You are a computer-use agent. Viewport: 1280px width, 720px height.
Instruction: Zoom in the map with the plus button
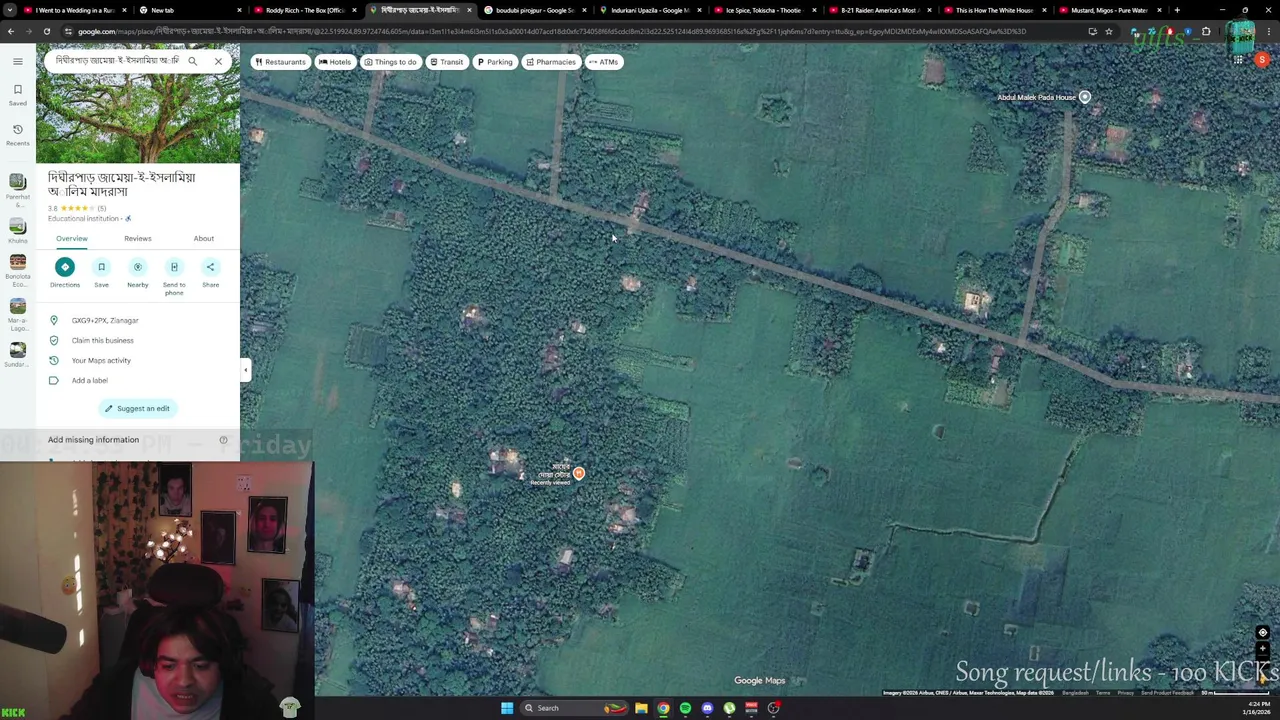1262,650
